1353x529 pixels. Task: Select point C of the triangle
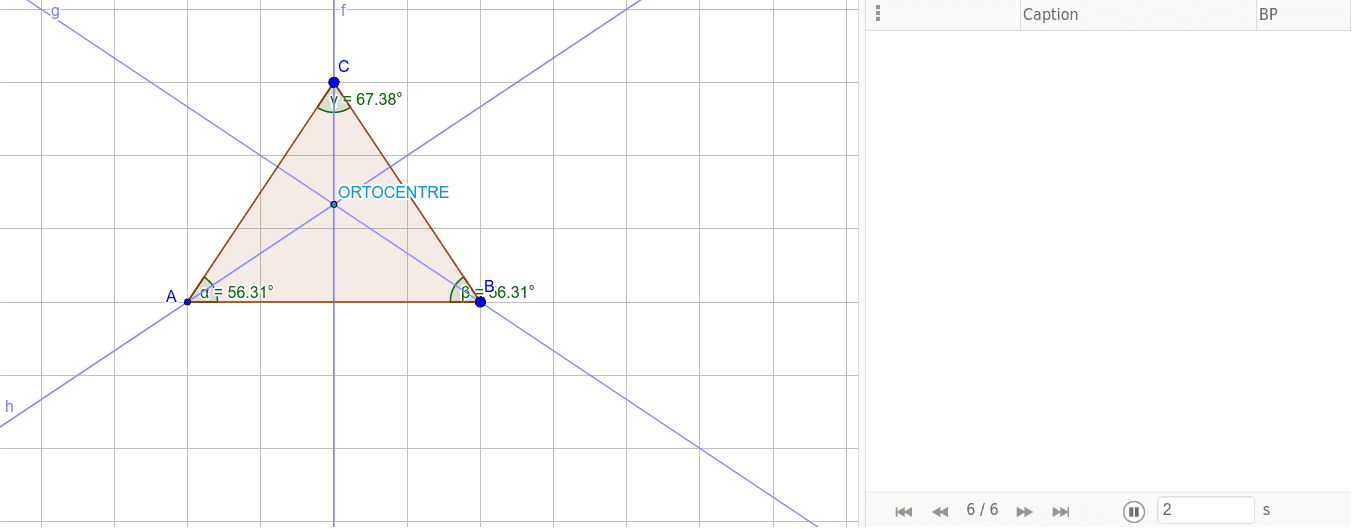click(334, 82)
